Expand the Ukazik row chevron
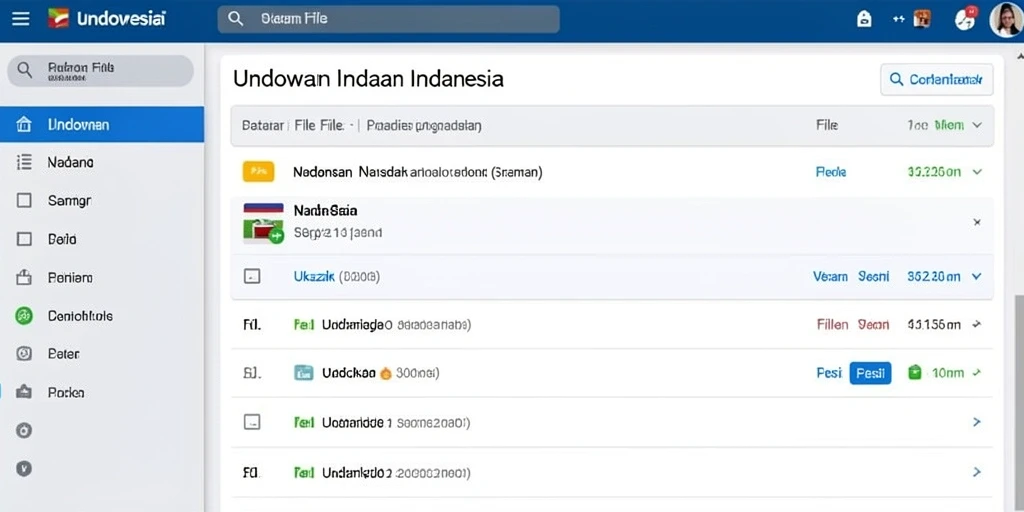 pyautogui.click(x=976, y=276)
